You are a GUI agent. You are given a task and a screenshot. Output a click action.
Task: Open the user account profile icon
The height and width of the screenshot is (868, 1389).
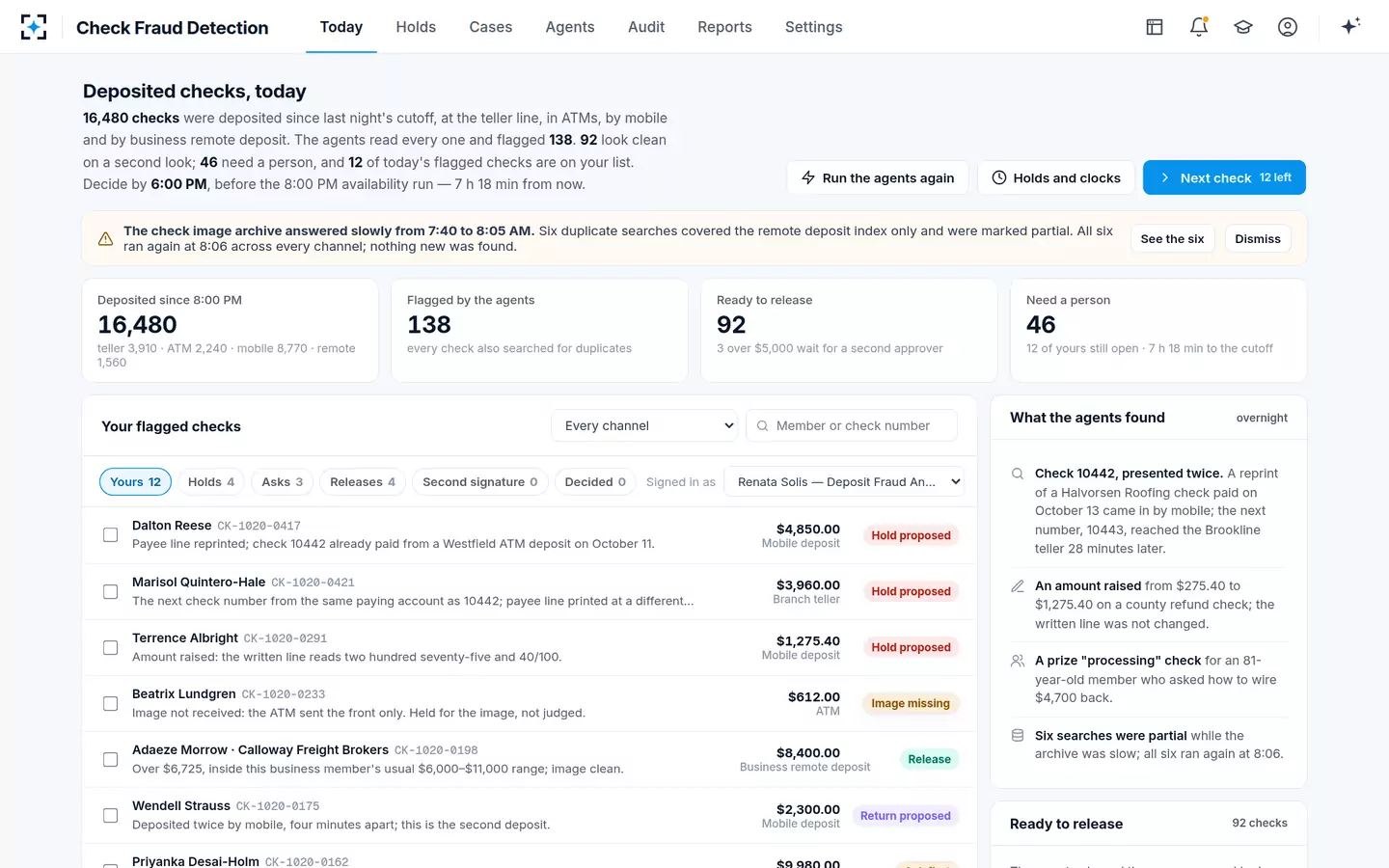(x=1288, y=27)
